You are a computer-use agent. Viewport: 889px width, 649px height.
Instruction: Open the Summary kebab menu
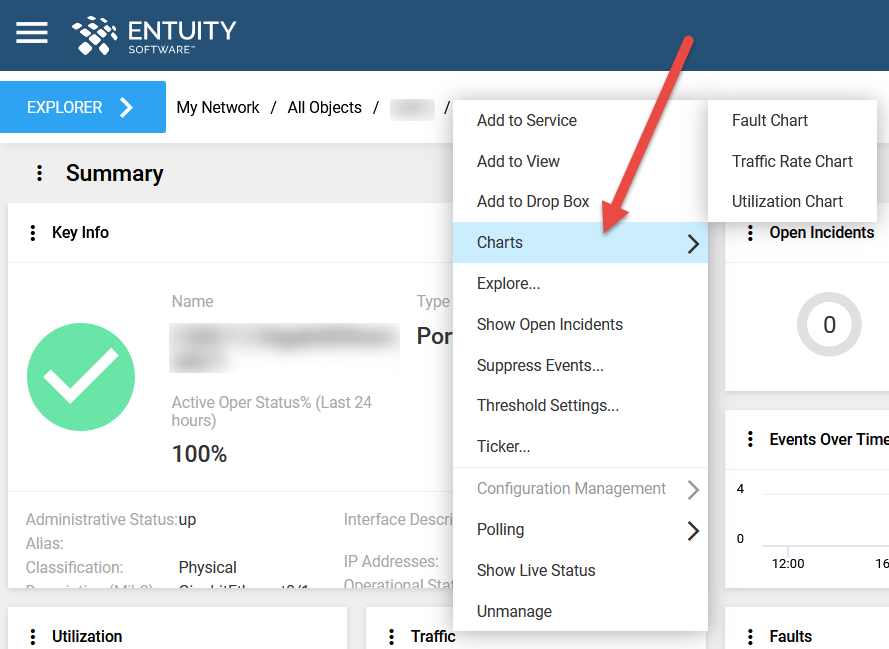coord(40,174)
